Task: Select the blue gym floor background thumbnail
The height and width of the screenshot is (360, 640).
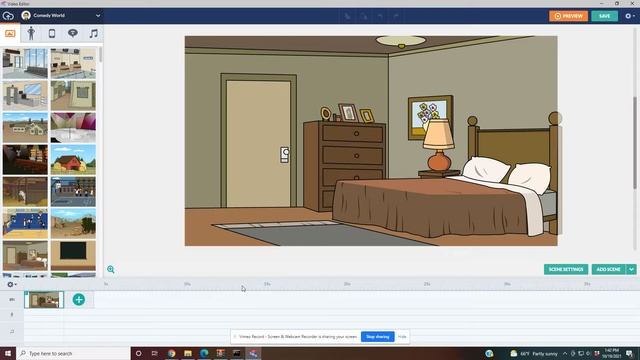Action: pos(25,224)
